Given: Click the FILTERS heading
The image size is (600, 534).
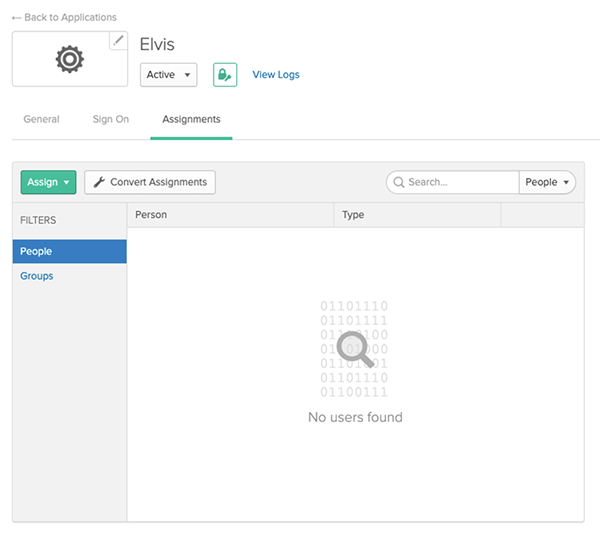Looking at the screenshot, I should click(x=38, y=220).
